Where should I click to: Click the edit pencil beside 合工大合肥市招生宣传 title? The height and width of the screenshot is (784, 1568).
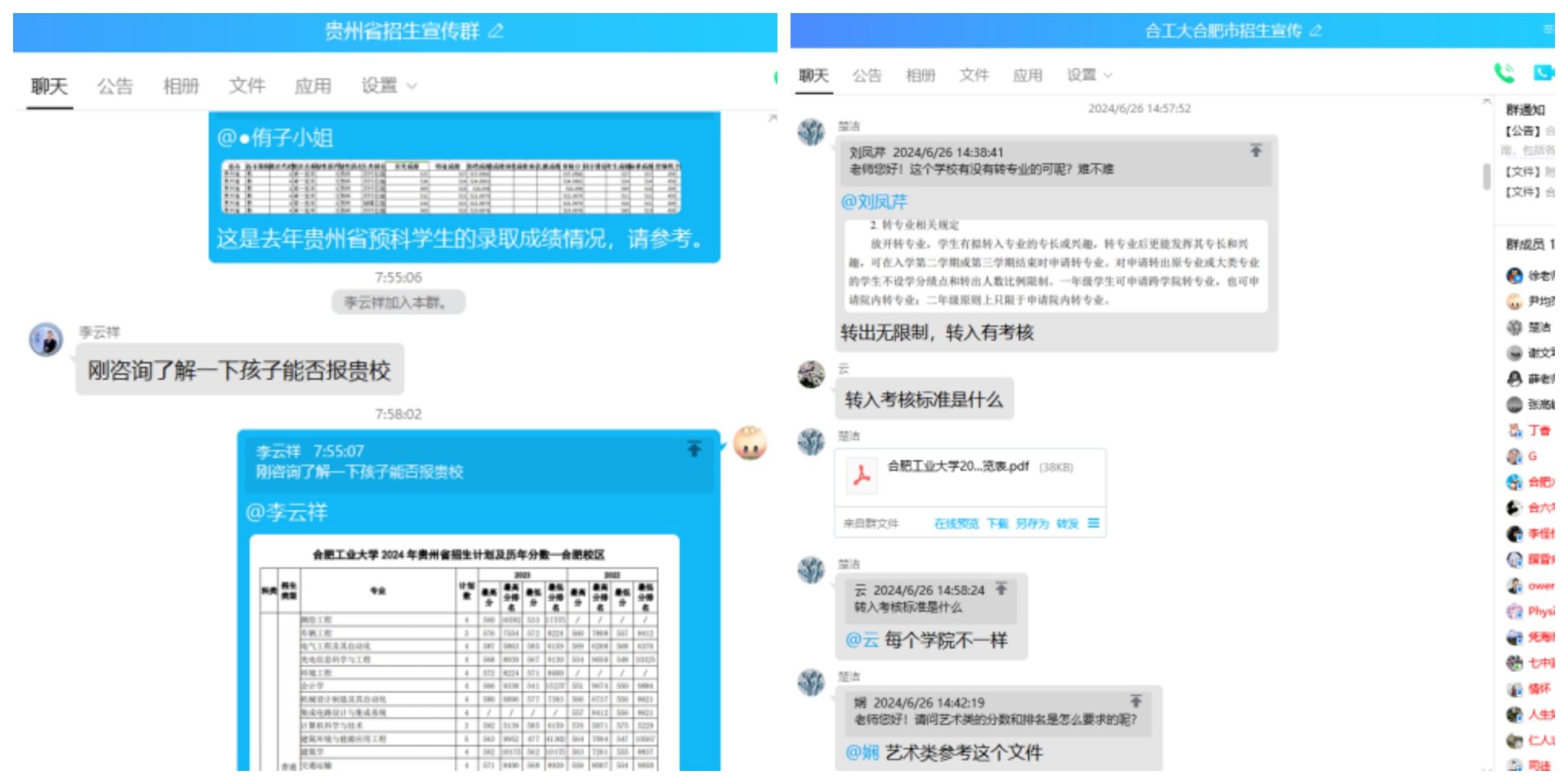click(1315, 31)
